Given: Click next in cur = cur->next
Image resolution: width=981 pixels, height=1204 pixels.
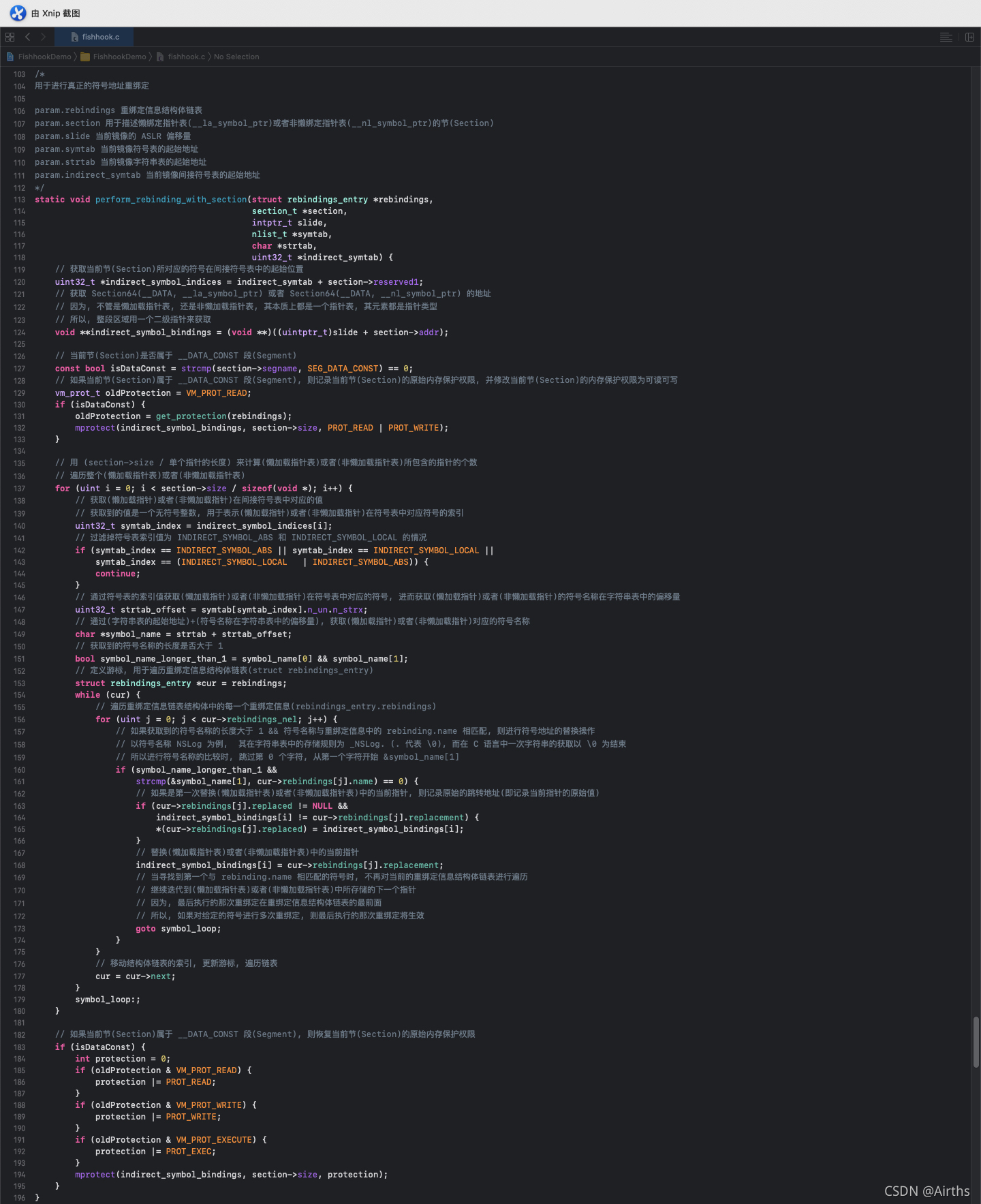Looking at the screenshot, I should [161, 976].
